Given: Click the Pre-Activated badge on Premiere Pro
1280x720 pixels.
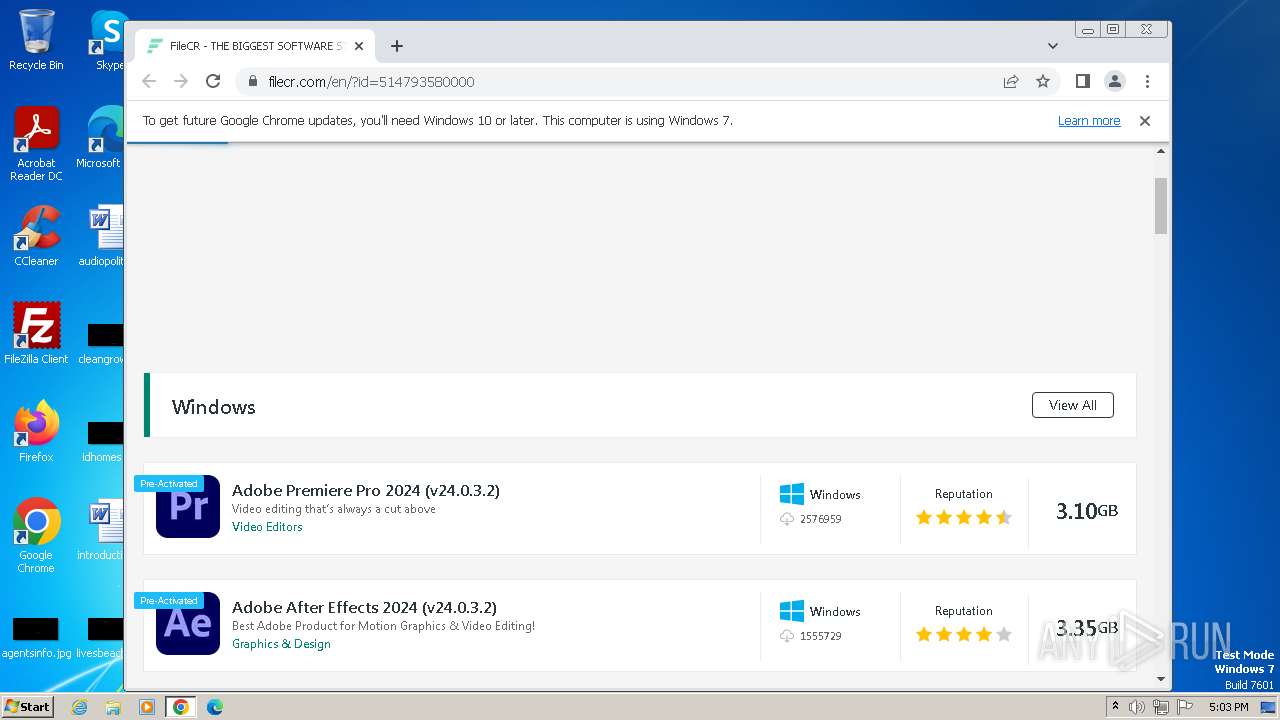Looking at the screenshot, I should coord(169,484).
